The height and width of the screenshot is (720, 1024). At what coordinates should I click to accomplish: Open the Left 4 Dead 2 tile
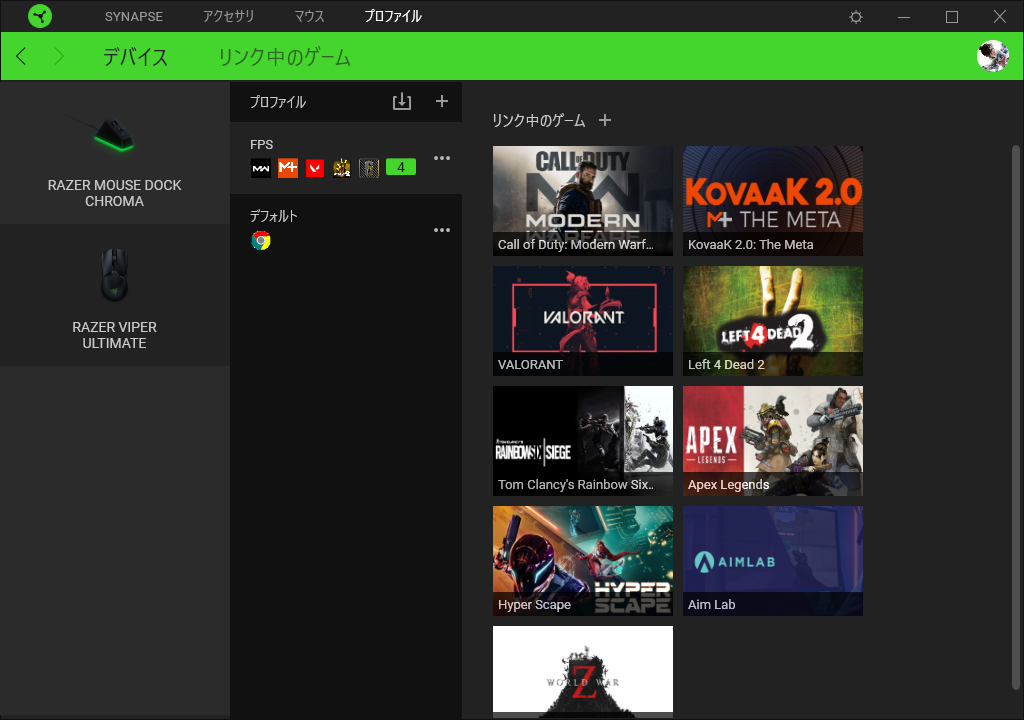click(x=773, y=321)
